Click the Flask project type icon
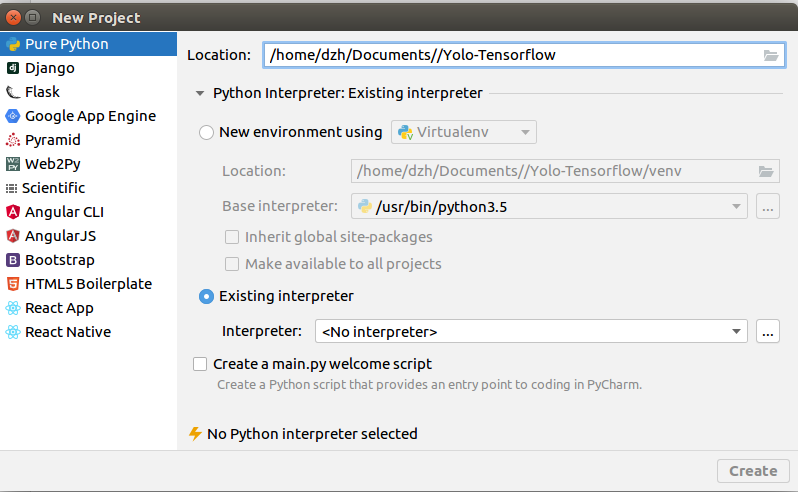This screenshot has height=492, width=798. point(12,92)
